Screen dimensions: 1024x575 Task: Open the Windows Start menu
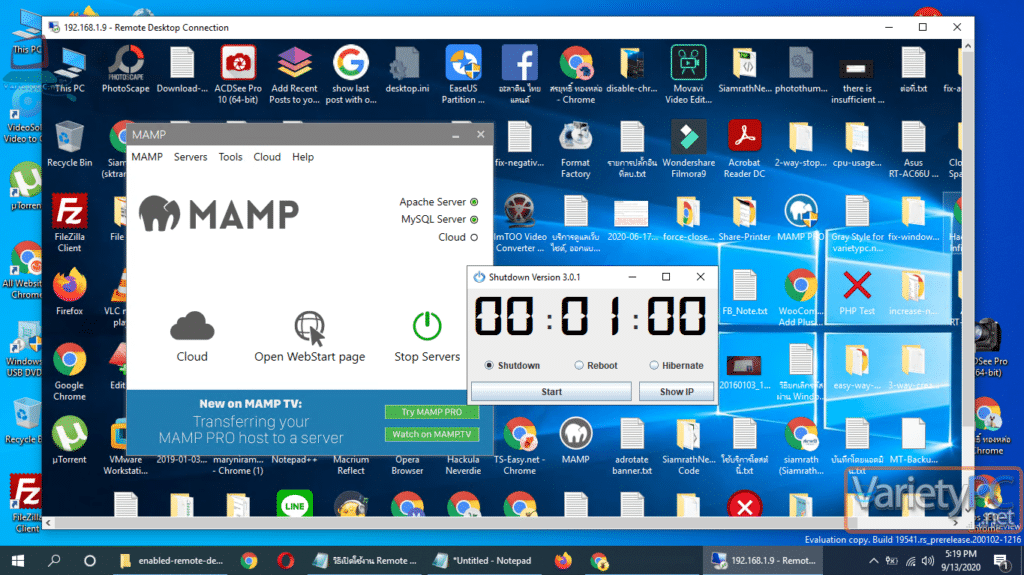[x=18, y=561]
